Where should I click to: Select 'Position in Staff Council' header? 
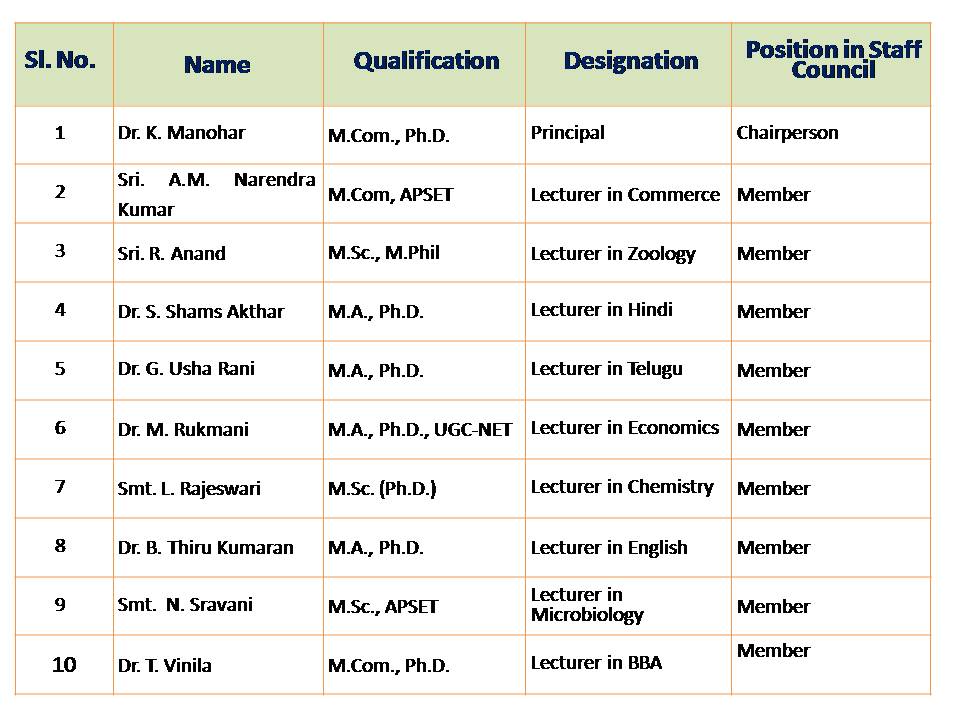pyautogui.click(x=833, y=59)
